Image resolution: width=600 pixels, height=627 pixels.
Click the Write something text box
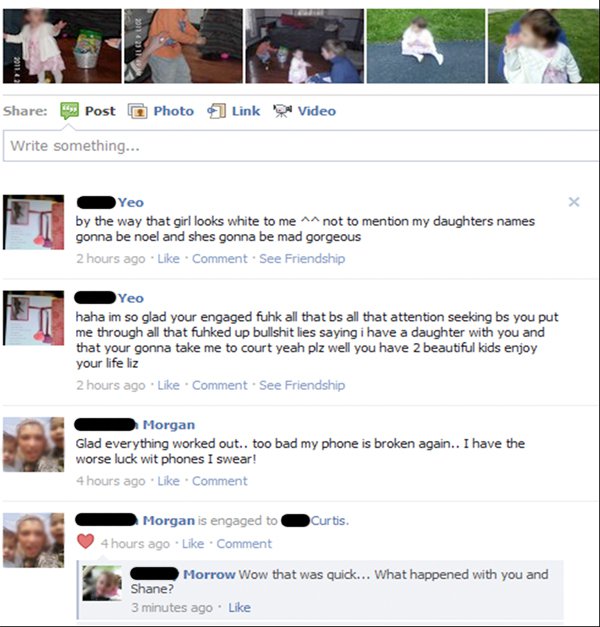click(x=300, y=146)
